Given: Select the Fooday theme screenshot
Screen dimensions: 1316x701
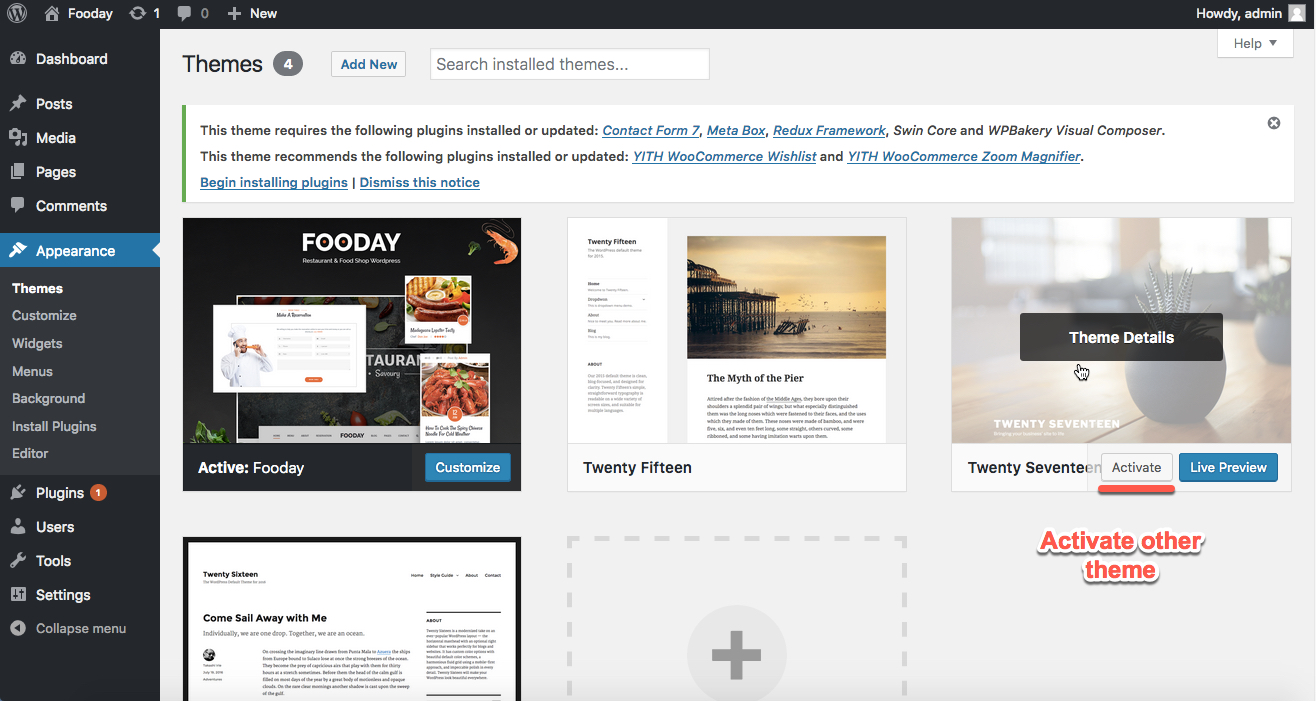Looking at the screenshot, I should tap(352, 331).
